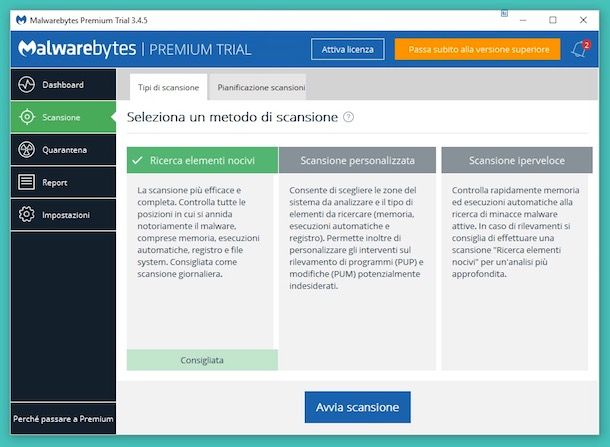Click the Quarantena radiation icon

(26, 149)
